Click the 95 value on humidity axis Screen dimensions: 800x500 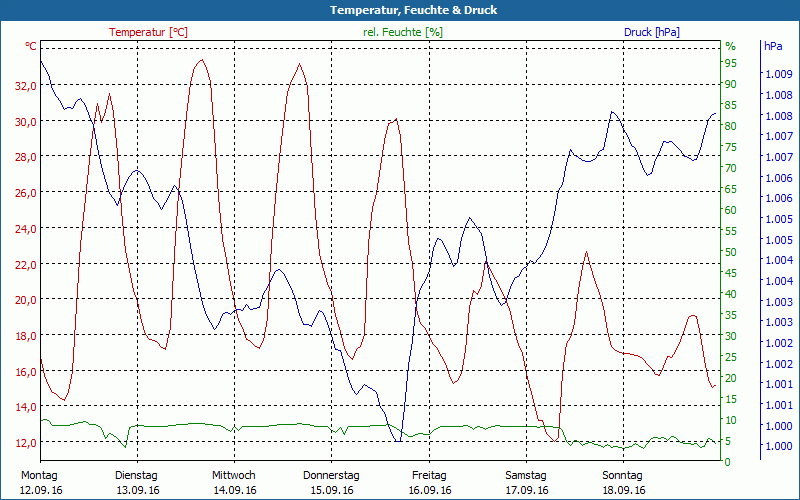point(730,63)
